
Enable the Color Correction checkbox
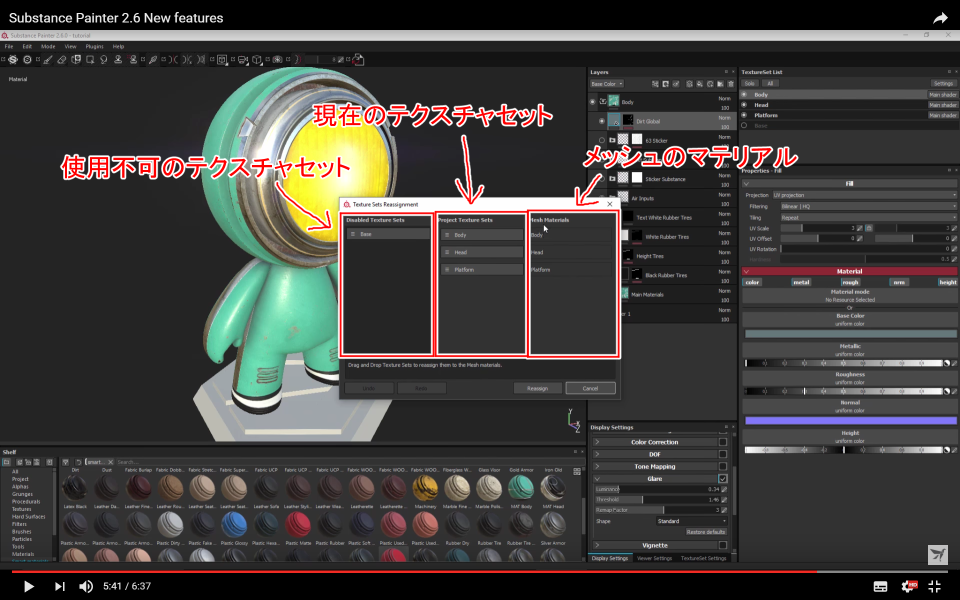(x=723, y=442)
